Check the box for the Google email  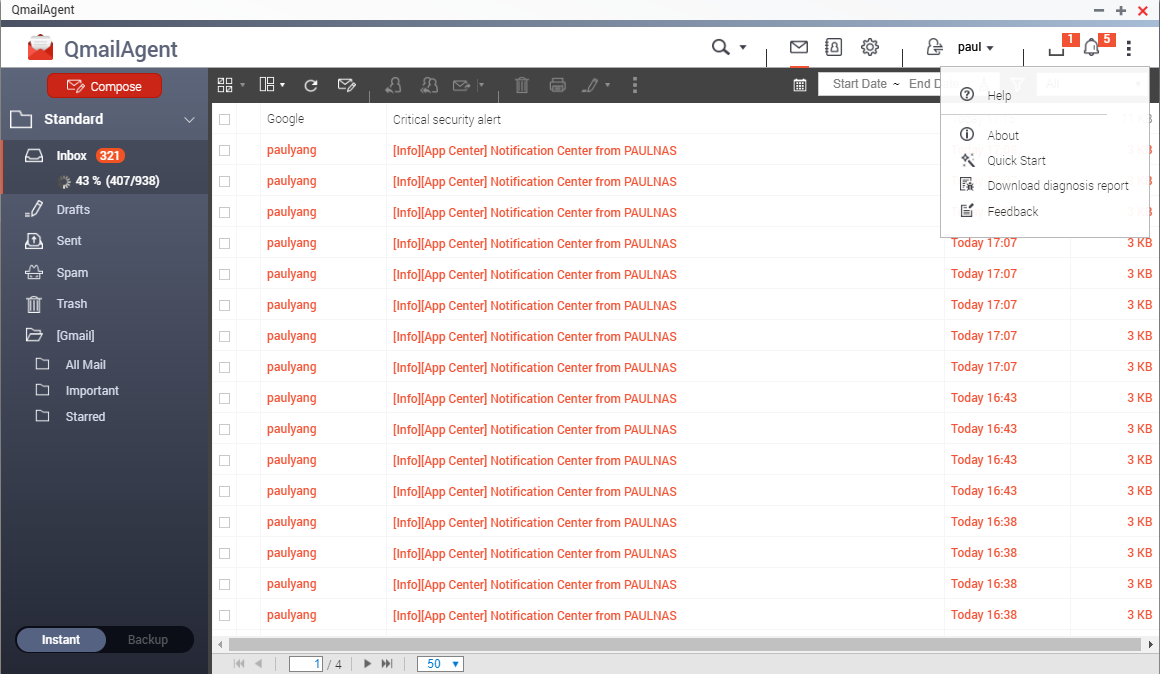[224, 119]
